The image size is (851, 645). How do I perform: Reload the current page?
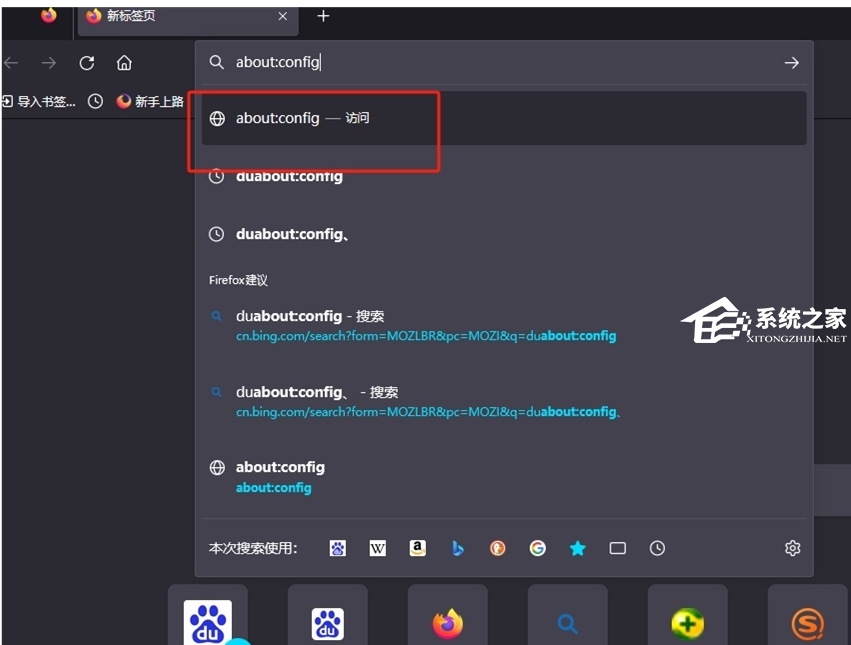pyautogui.click(x=87, y=63)
